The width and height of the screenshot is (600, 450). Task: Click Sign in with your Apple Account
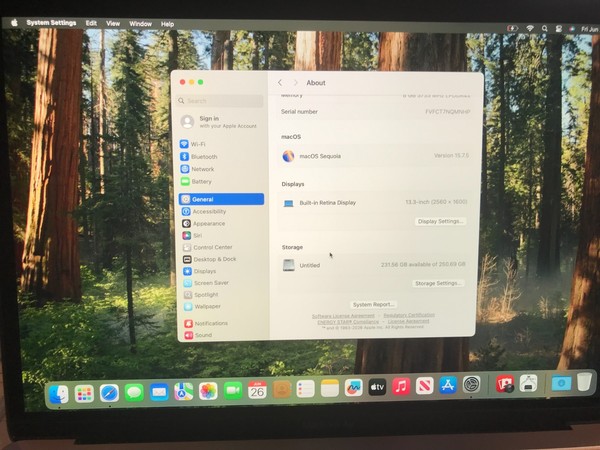219,122
